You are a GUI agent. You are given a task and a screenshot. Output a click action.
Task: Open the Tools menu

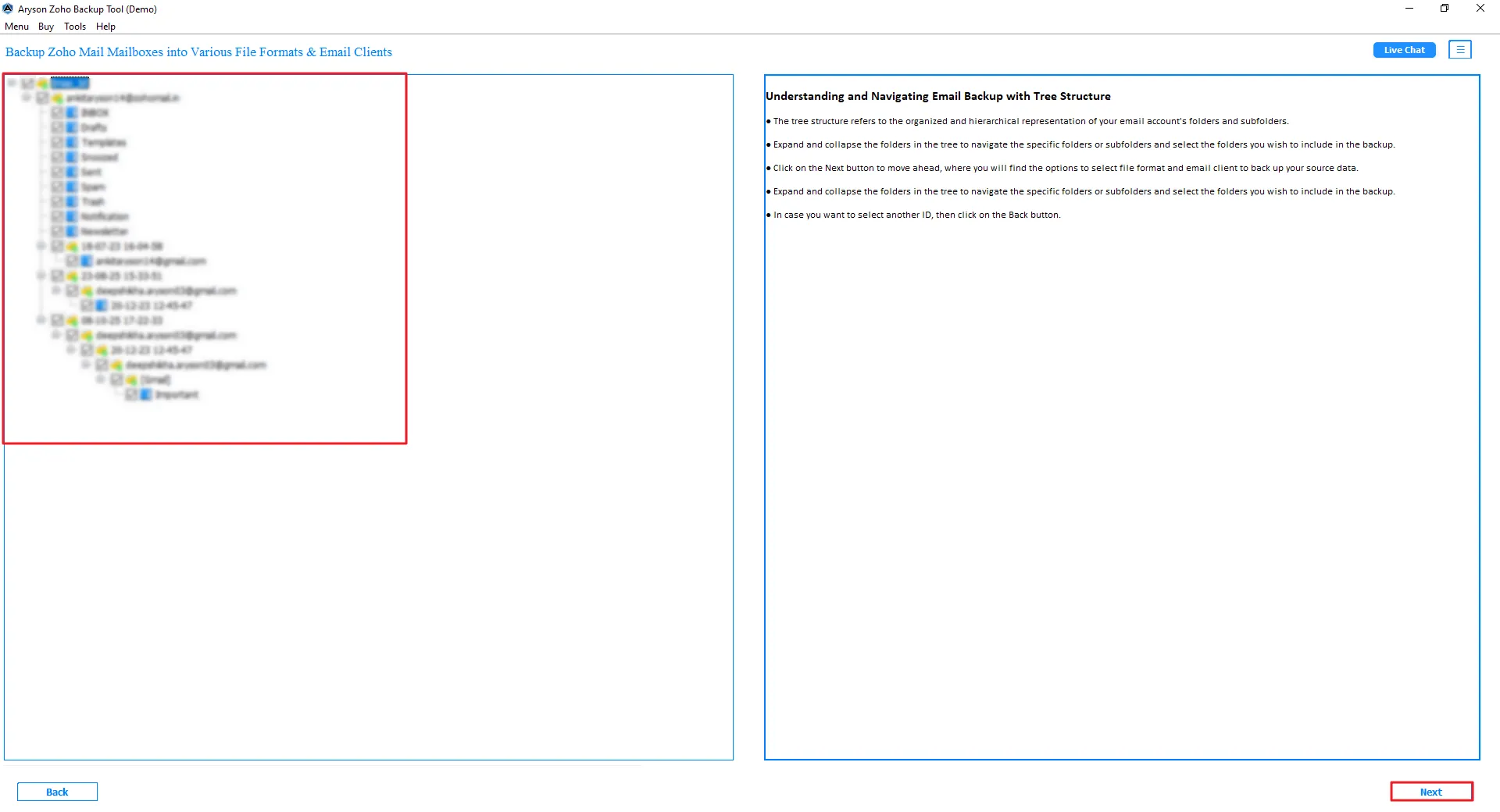[75, 27]
